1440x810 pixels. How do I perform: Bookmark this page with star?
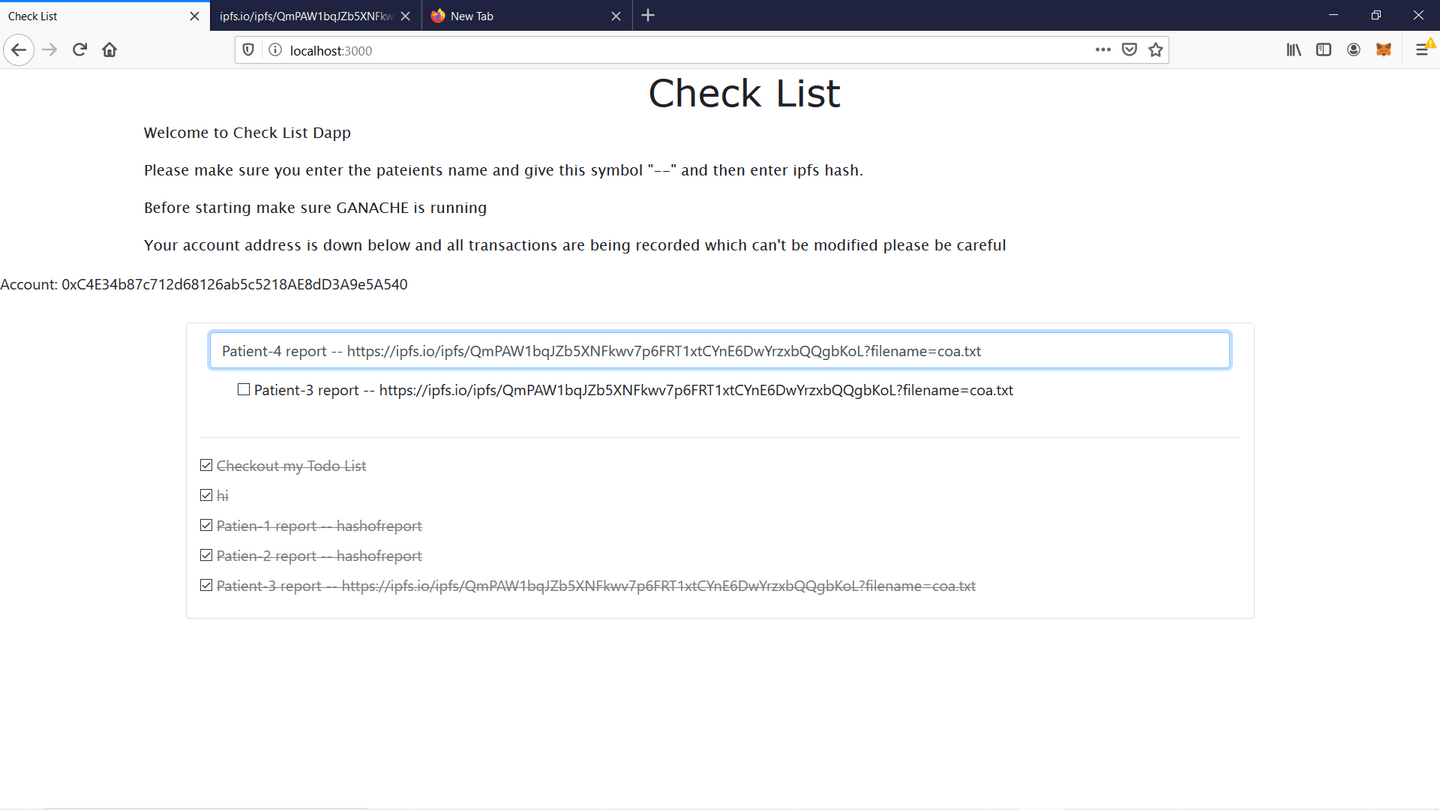(x=1156, y=50)
